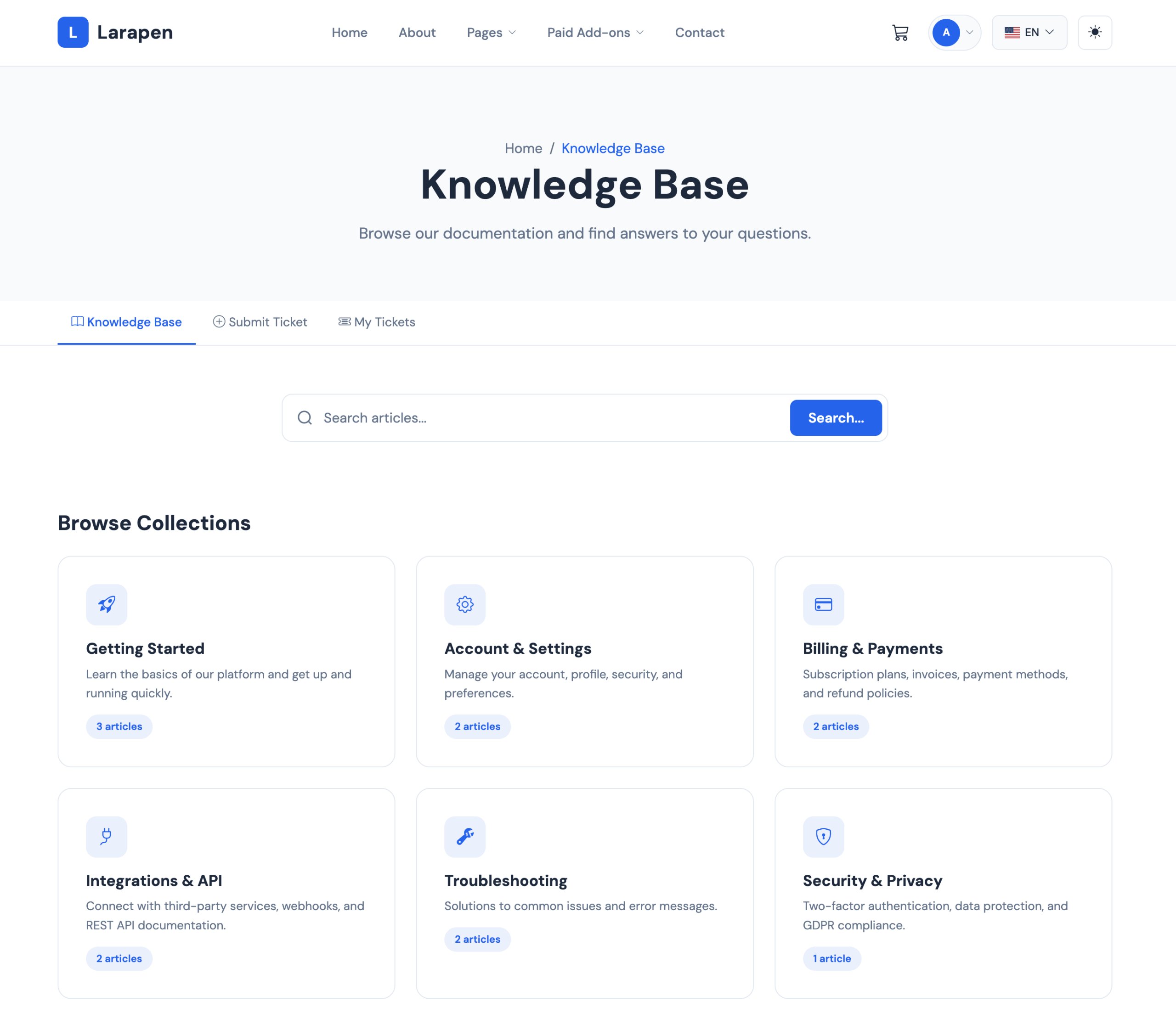The height and width of the screenshot is (1024, 1176).
Task: Toggle the light/dark theme sun button
Action: tap(1094, 33)
